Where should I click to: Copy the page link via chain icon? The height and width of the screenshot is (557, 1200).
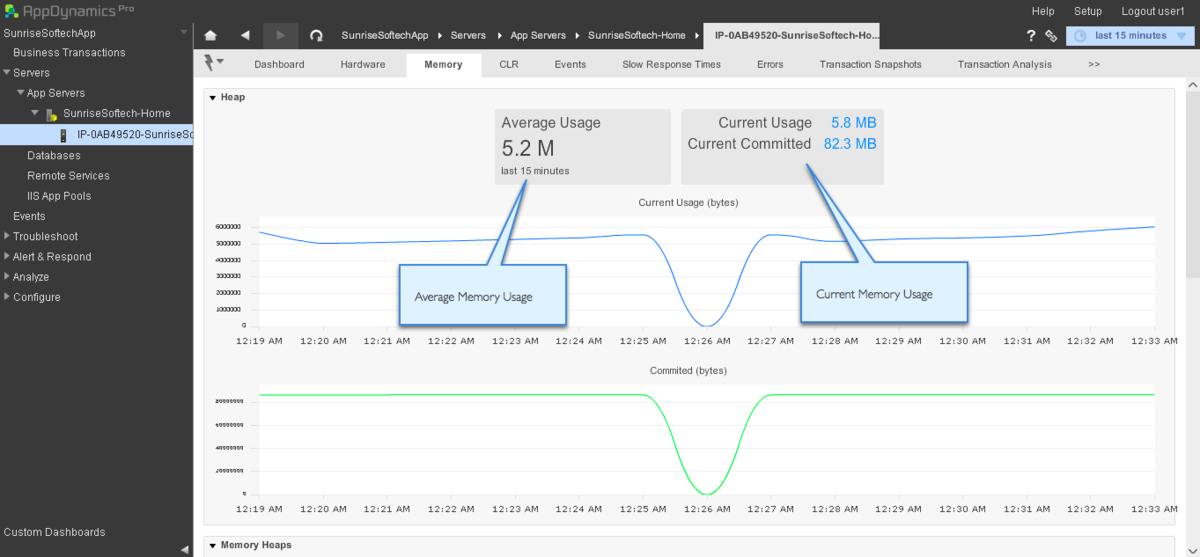(1051, 36)
